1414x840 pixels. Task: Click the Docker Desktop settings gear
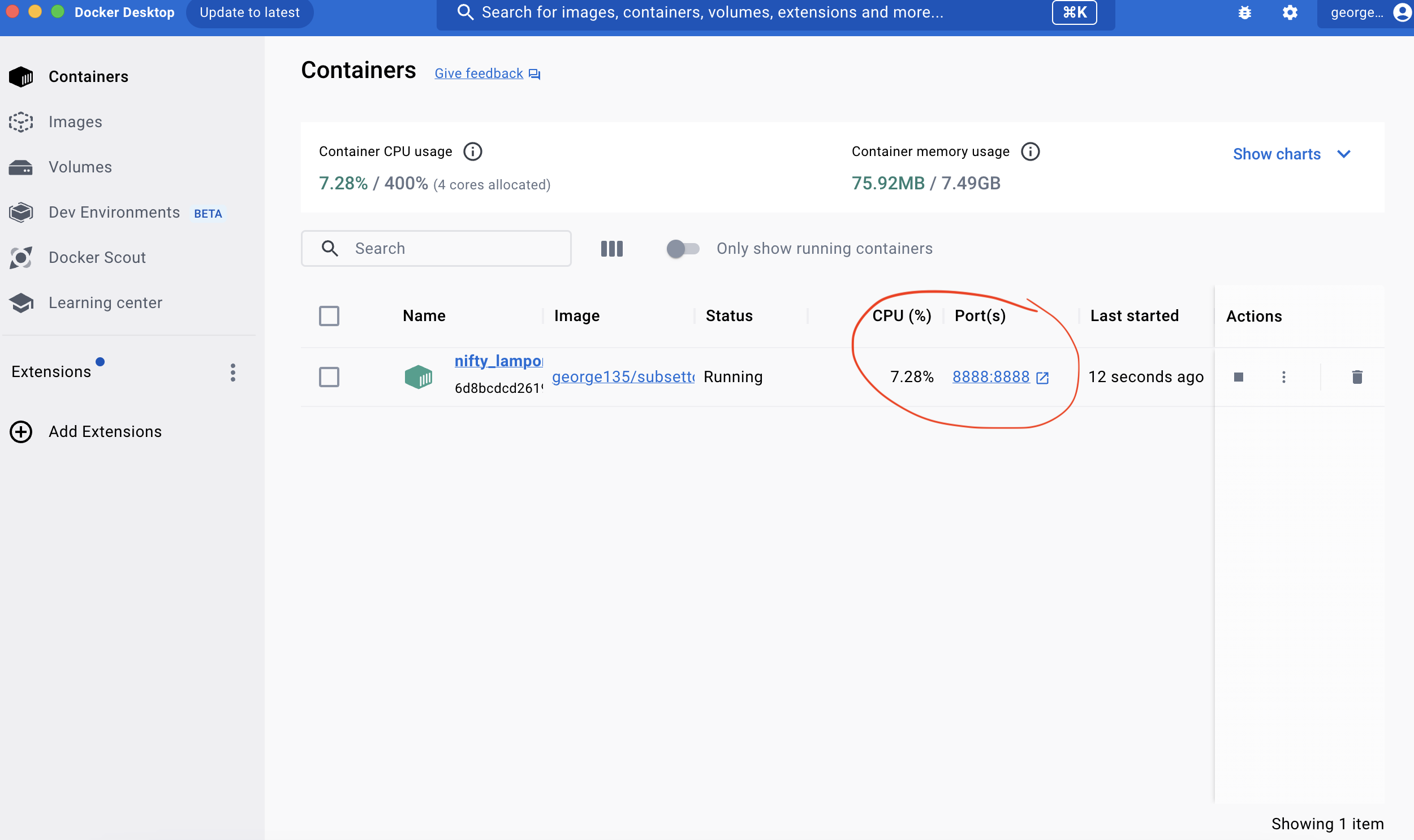tap(1290, 13)
